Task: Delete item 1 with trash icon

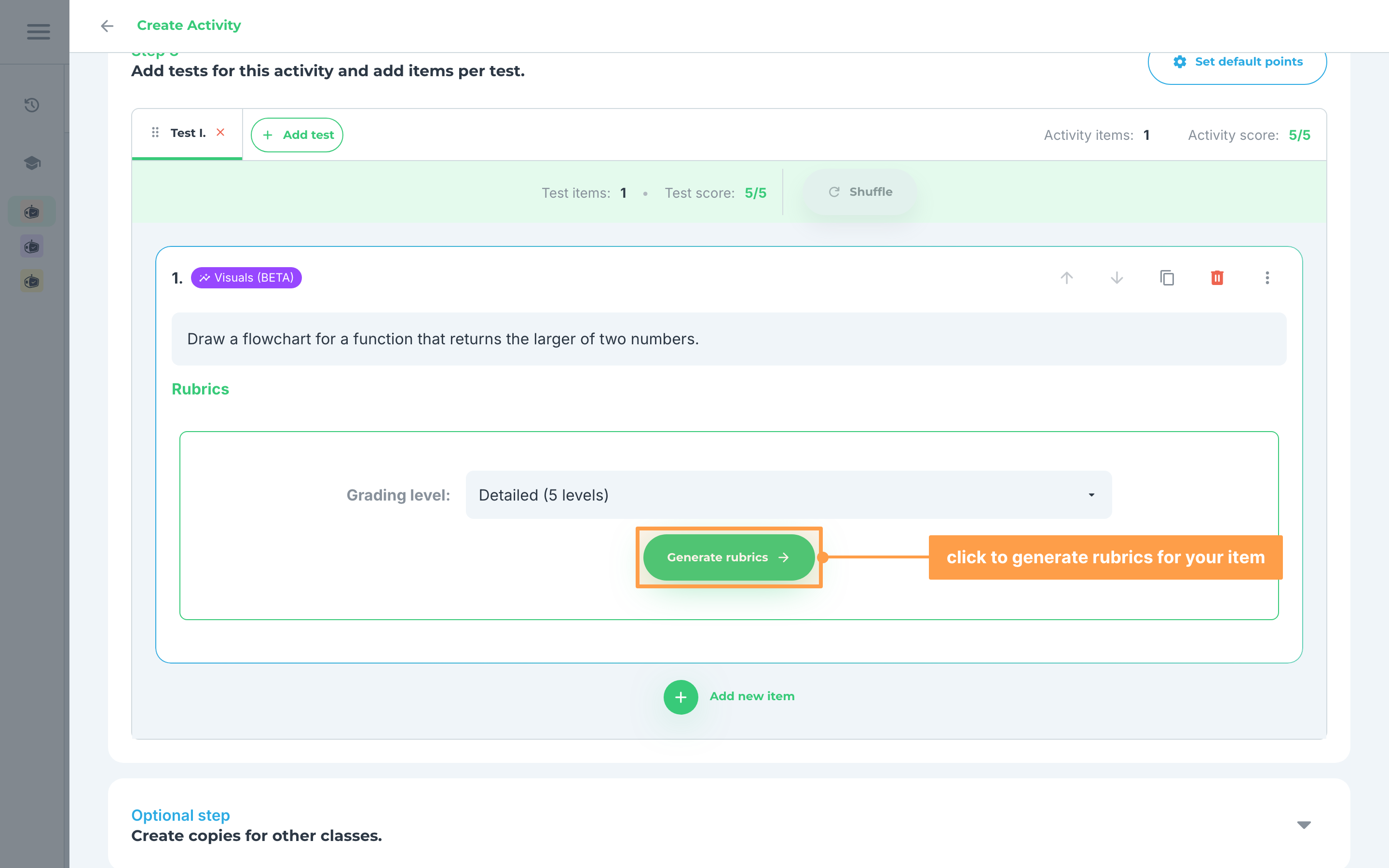Action: [x=1217, y=278]
